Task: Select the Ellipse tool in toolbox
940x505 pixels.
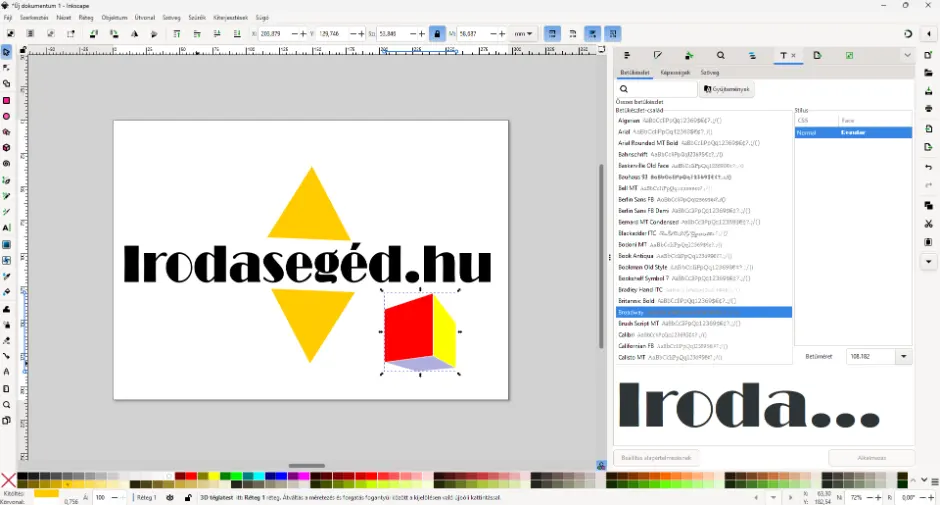Action: 6,116
